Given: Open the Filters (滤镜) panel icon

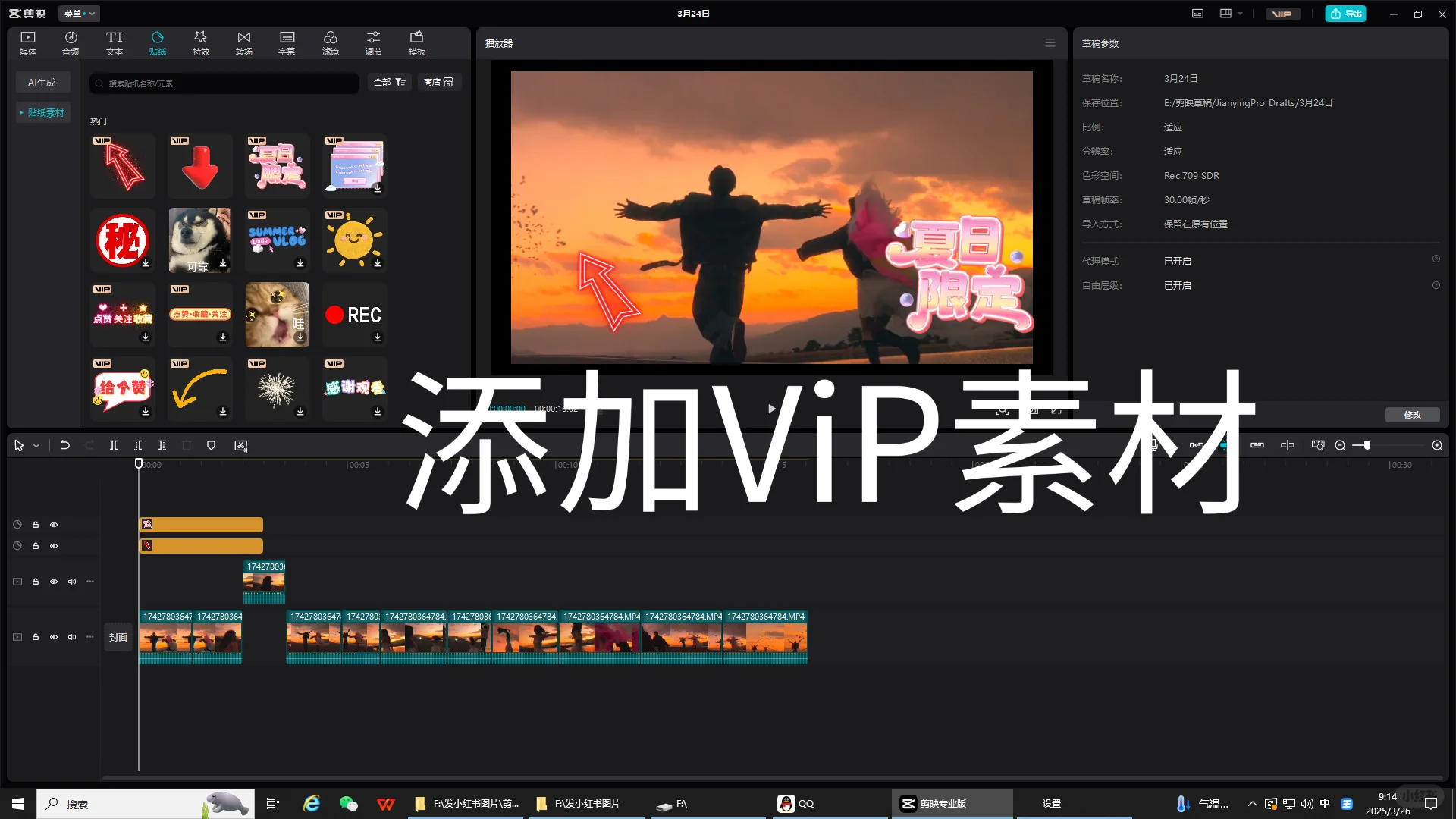Looking at the screenshot, I should coord(330,42).
